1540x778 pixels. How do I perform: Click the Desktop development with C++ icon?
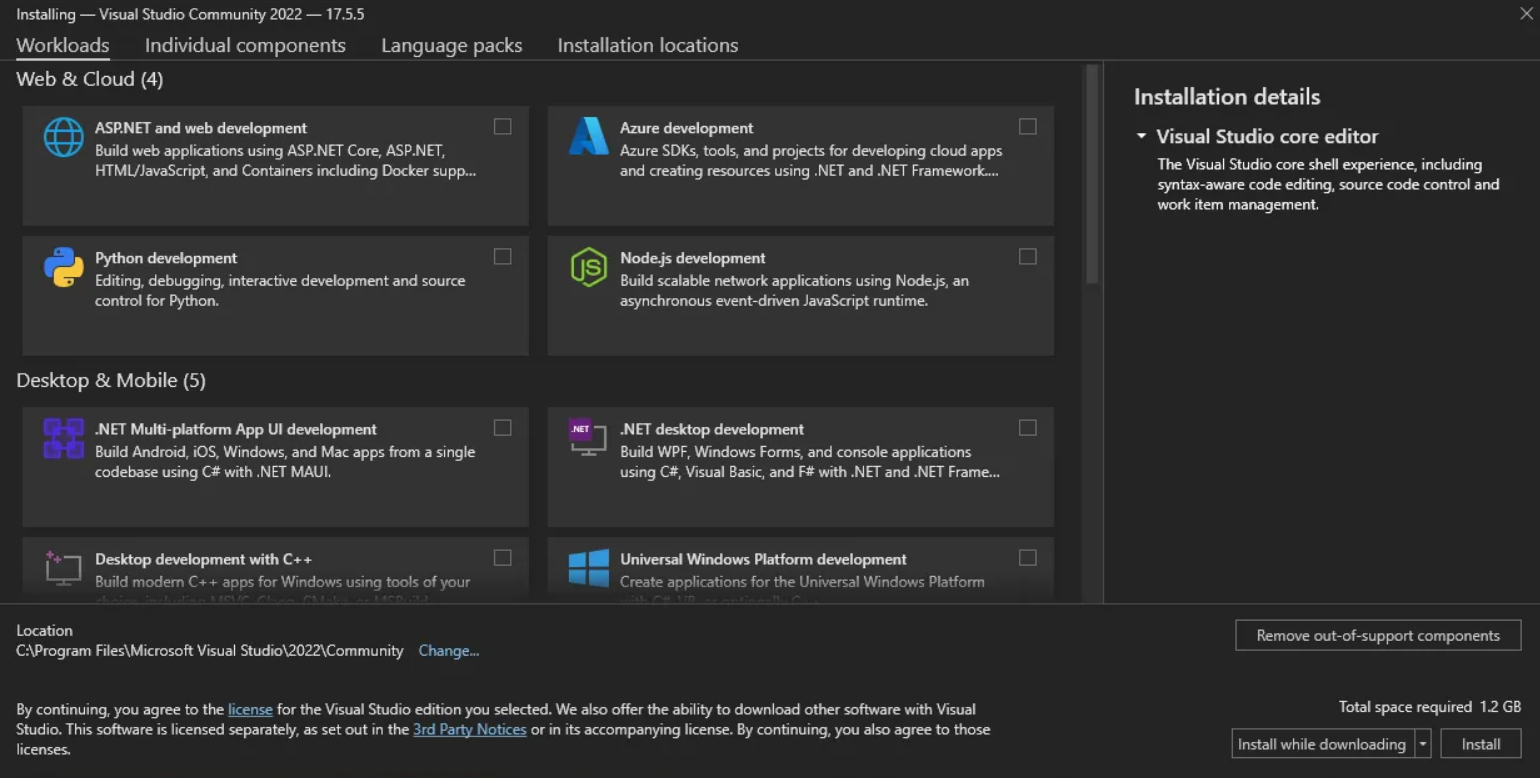point(63,567)
